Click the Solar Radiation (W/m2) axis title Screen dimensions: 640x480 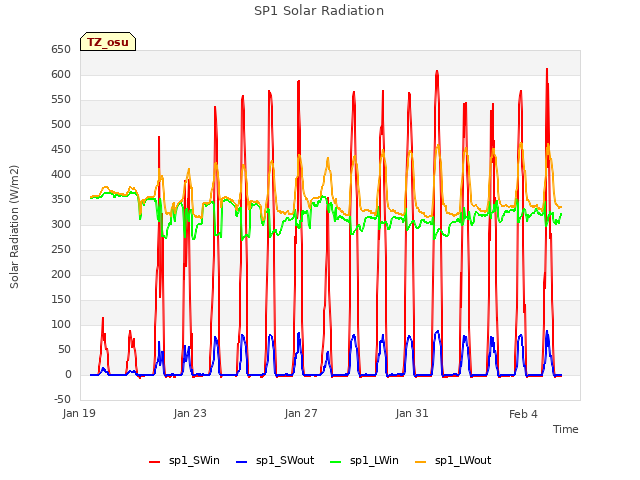coord(14,227)
